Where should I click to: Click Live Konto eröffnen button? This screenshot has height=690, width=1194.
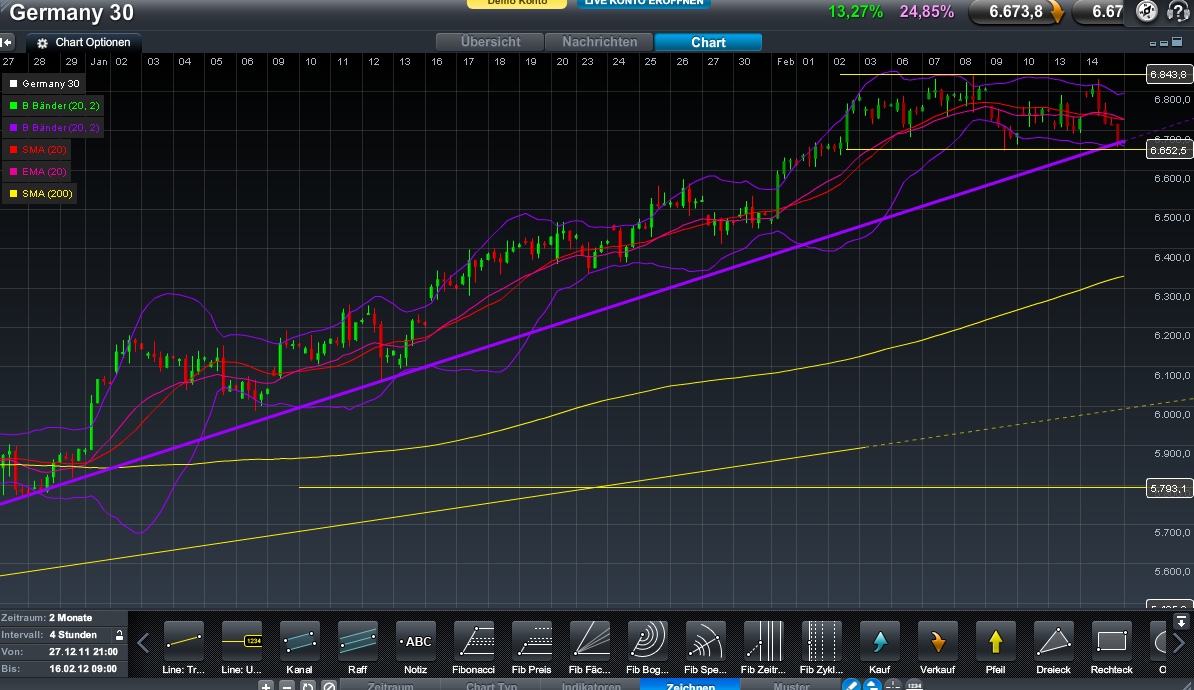(x=644, y=3)
